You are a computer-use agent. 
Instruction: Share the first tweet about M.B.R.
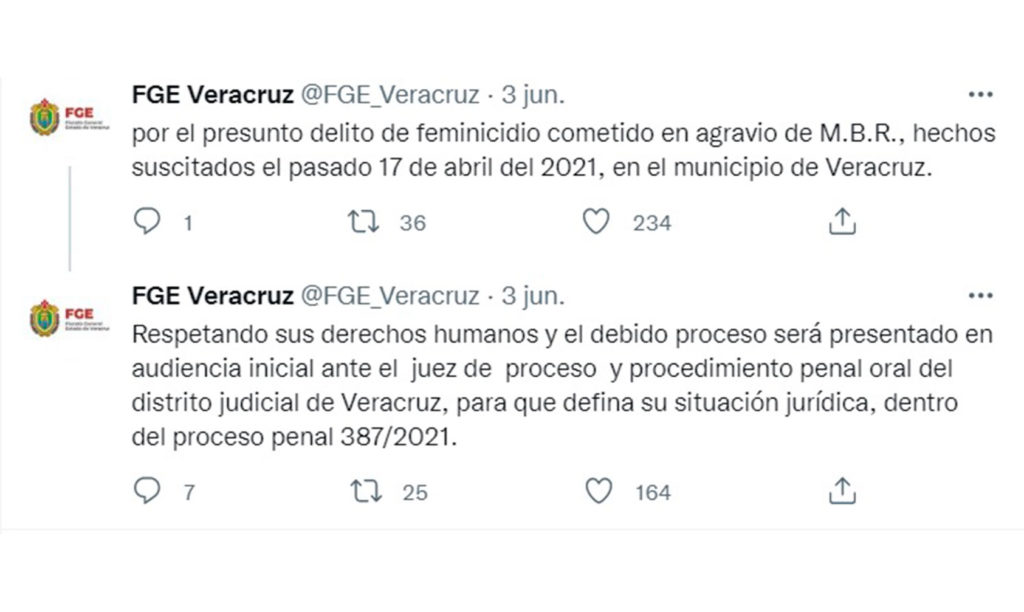841,222
